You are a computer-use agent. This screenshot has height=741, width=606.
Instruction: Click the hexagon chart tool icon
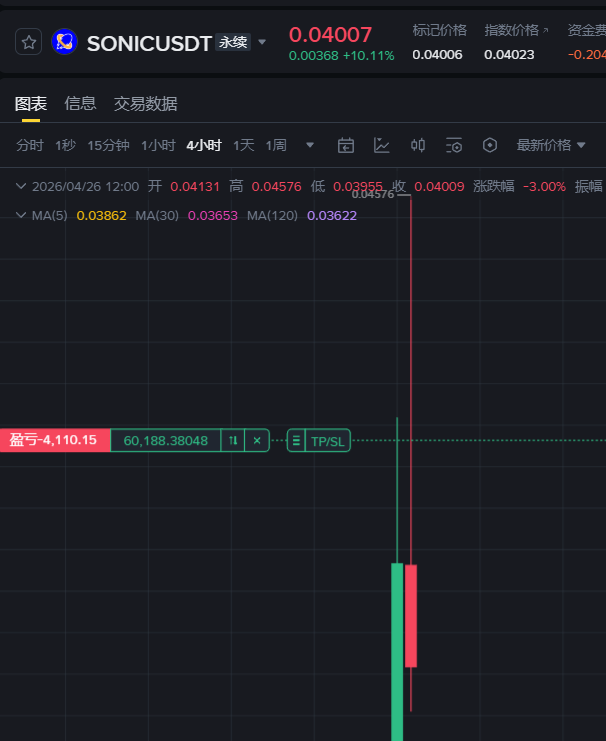[x=490, y=145]
